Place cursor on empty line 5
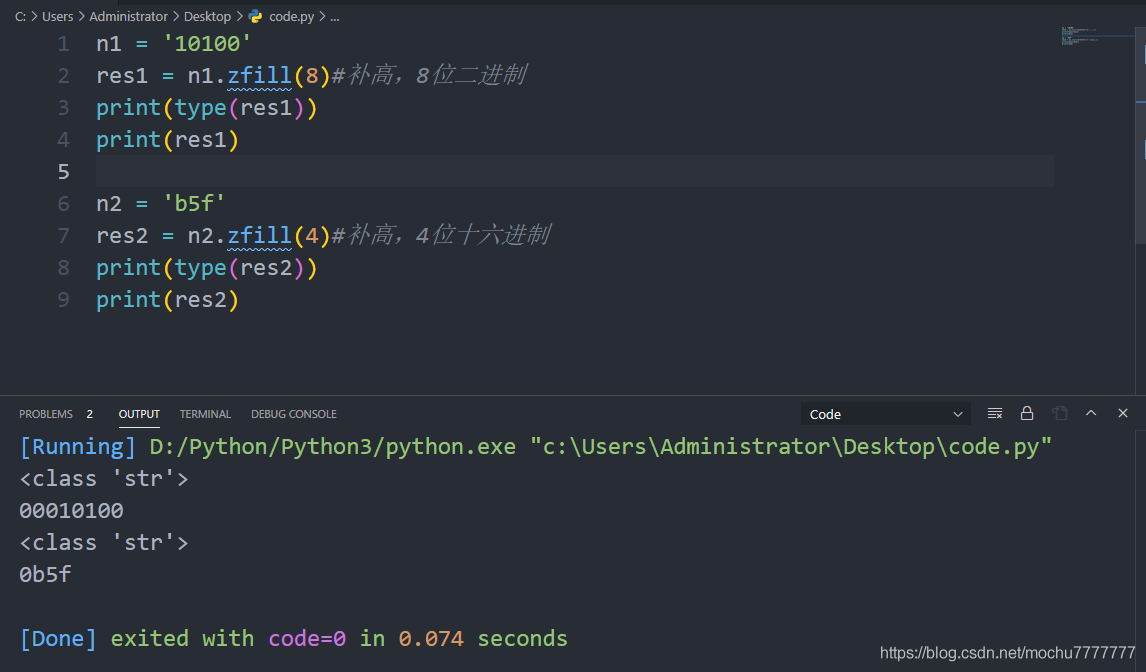Screen dimensions: 1146x672 click(574, 172)
